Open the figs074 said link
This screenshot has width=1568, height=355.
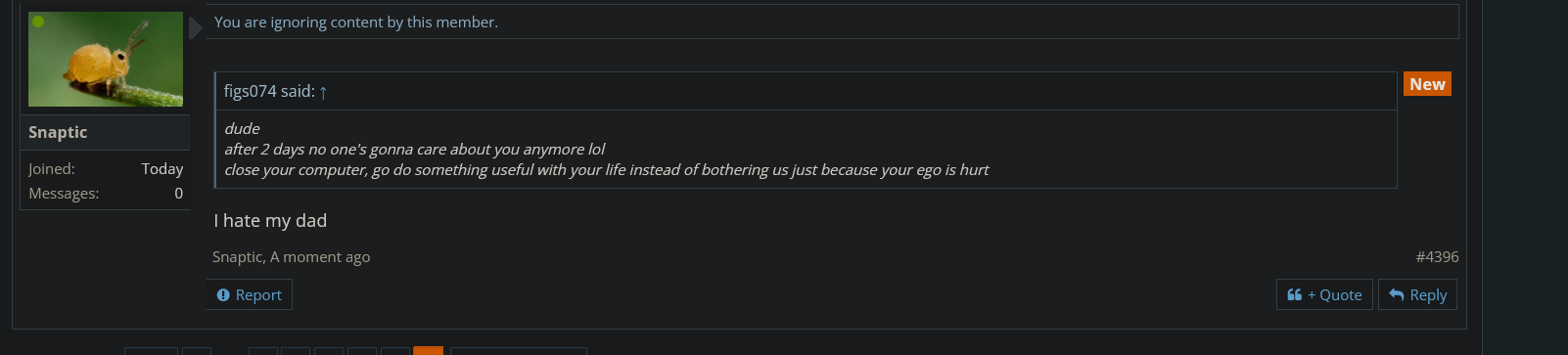pos(269,91)
